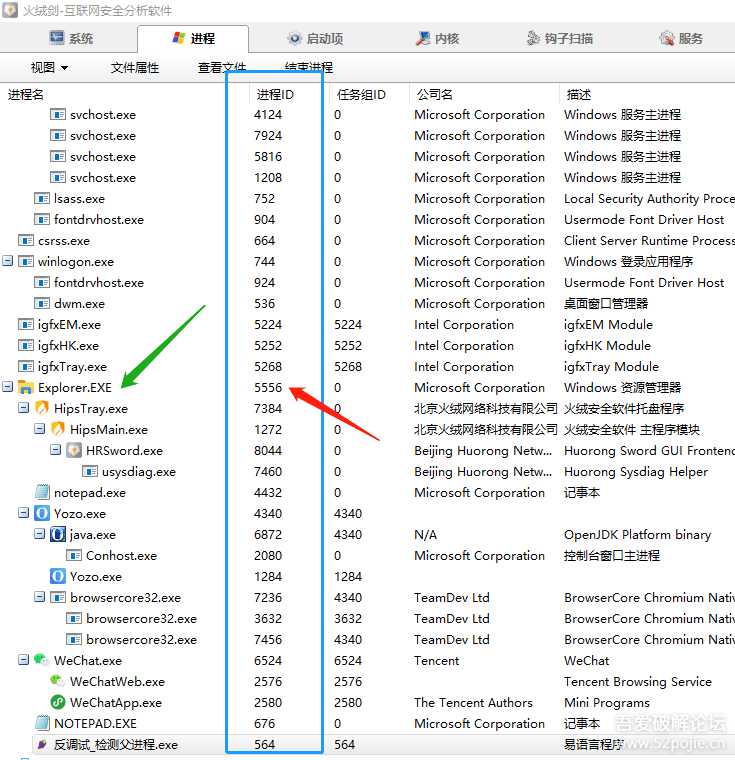Select the svchost.exe row with PID 7924
This screenshot has height=760, width=735.
point(368,136)
